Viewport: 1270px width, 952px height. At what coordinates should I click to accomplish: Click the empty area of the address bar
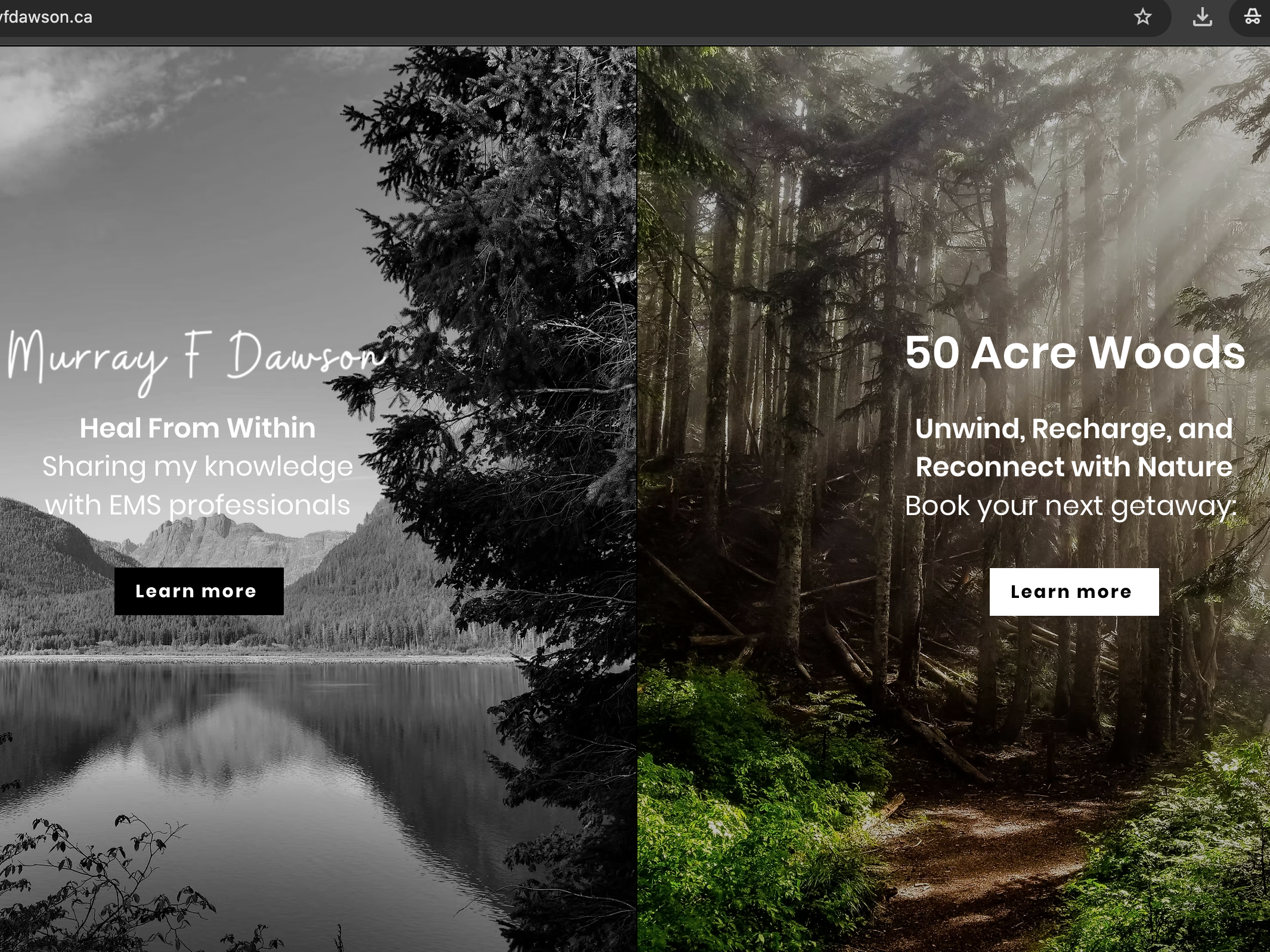pos(596,17)
